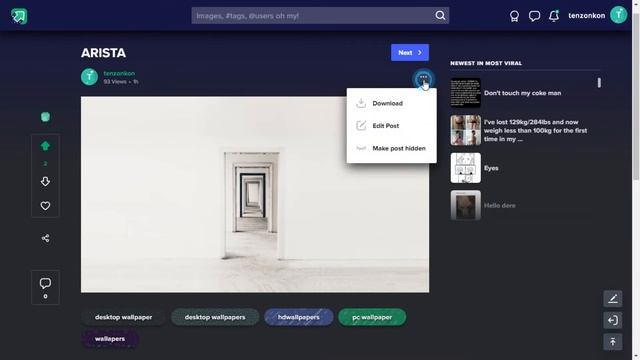Click the search magnifier icon

tap(440, 16)
